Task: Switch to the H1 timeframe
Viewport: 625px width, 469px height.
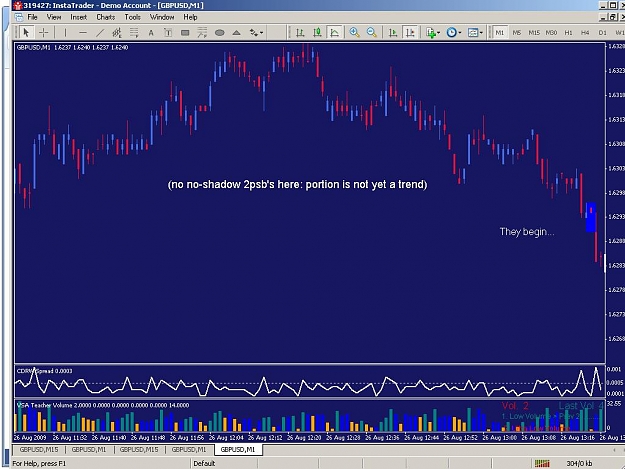Action: pos(568,33)
